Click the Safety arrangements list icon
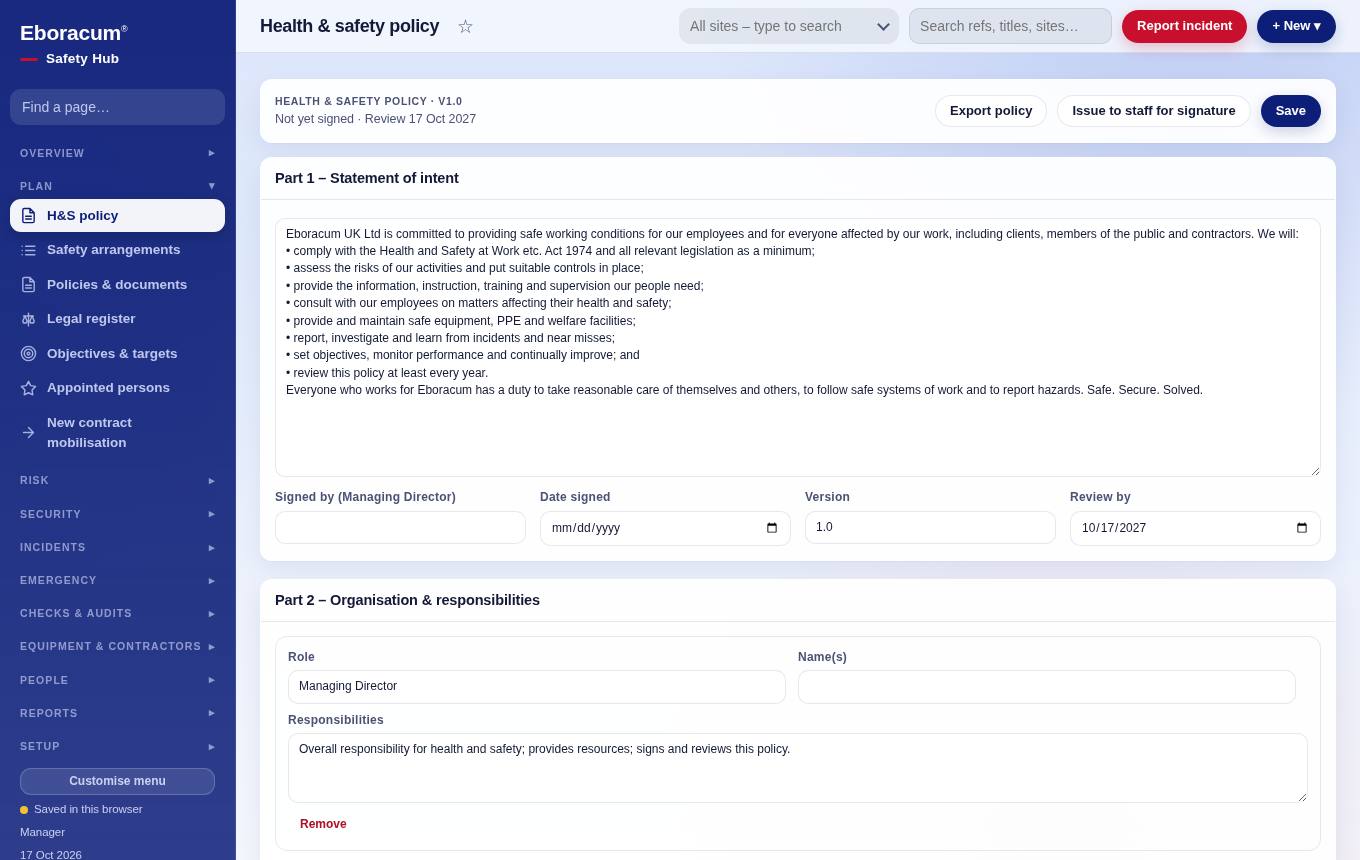Image resolution: width=1360 pixels, height=860 pixels. pos(28,250)
